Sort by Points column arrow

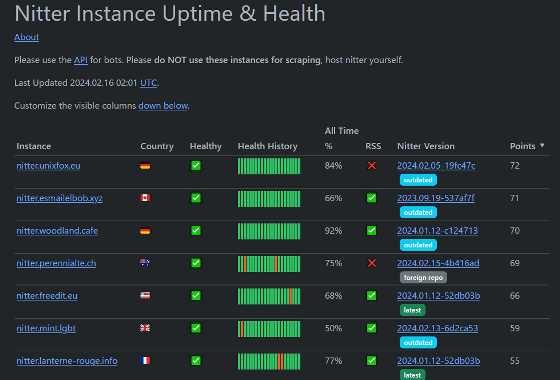click(542, 145)
